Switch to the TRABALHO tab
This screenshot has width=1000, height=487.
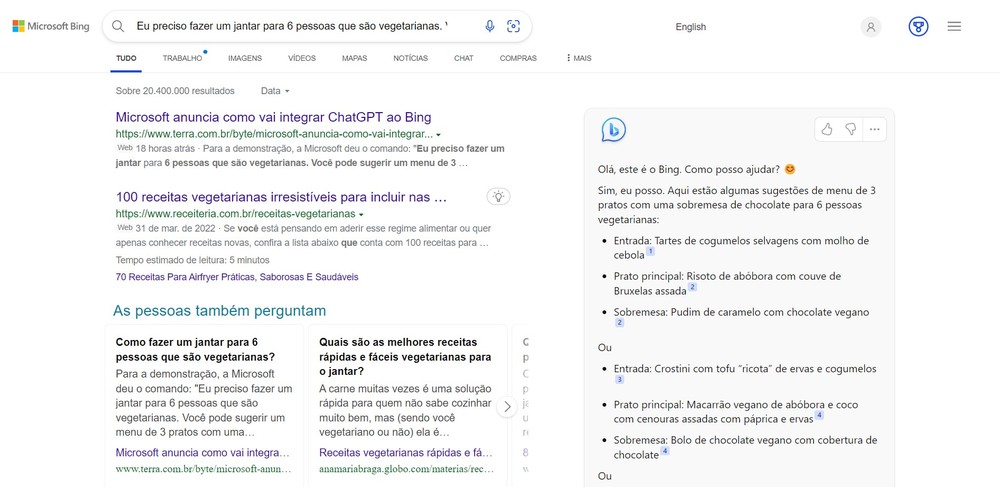click(x=182, y=58)
